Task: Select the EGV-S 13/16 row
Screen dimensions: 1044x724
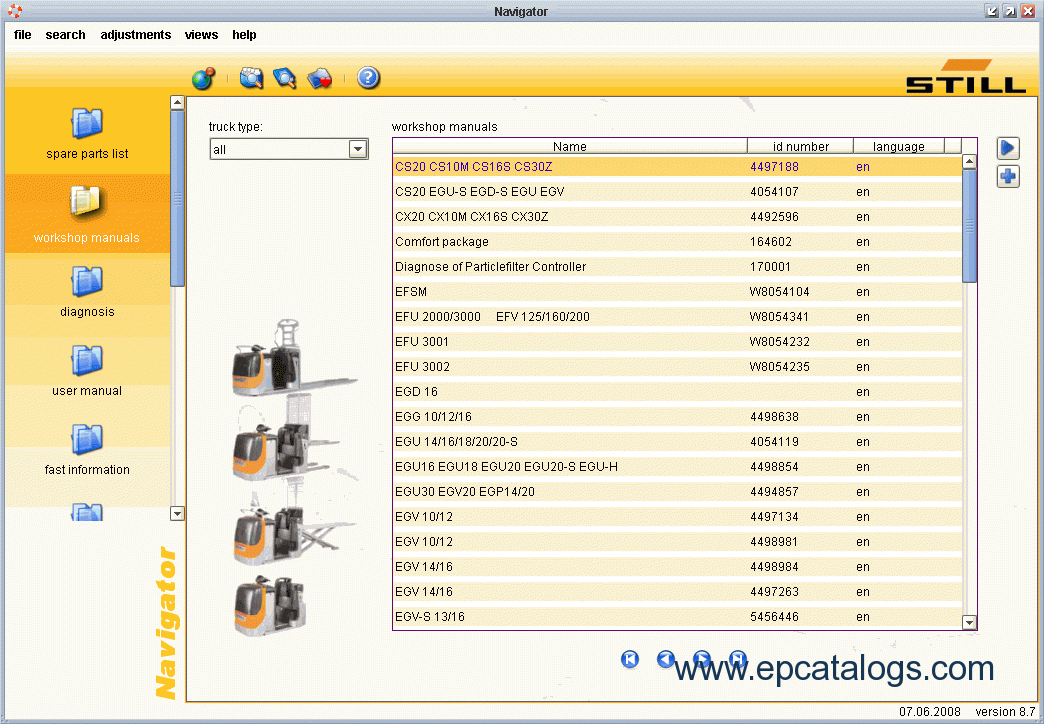Action: pos(678,617)
